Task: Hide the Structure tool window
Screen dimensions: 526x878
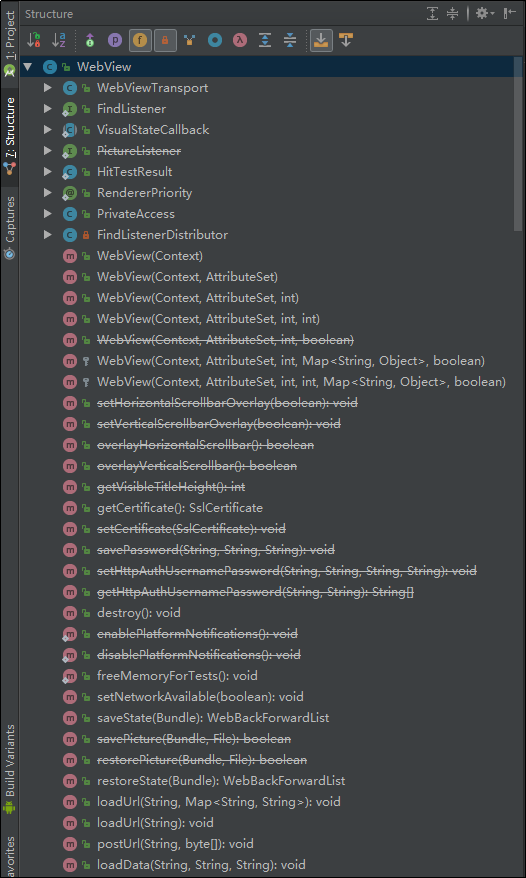Action: pyautogui.click(x=510, y=13)
